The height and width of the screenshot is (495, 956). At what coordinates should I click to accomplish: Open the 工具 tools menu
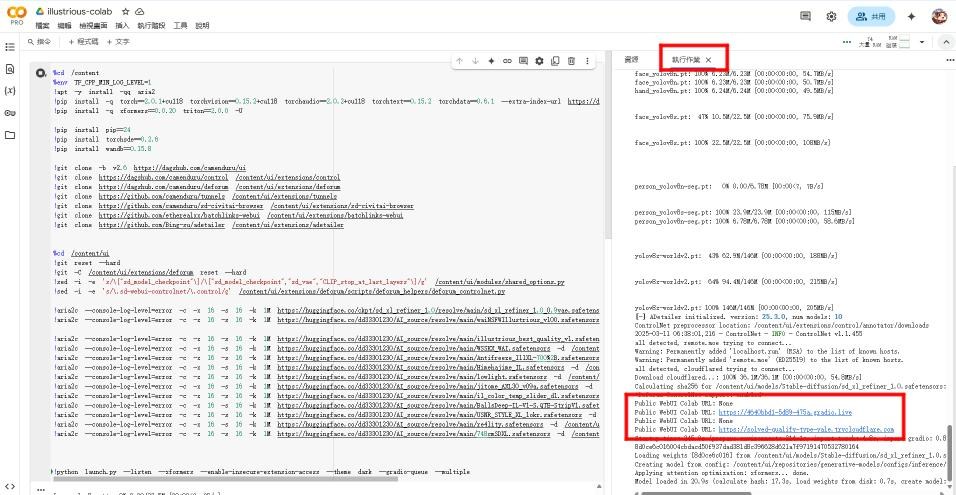pyautogui.click(x=180, y=25)
